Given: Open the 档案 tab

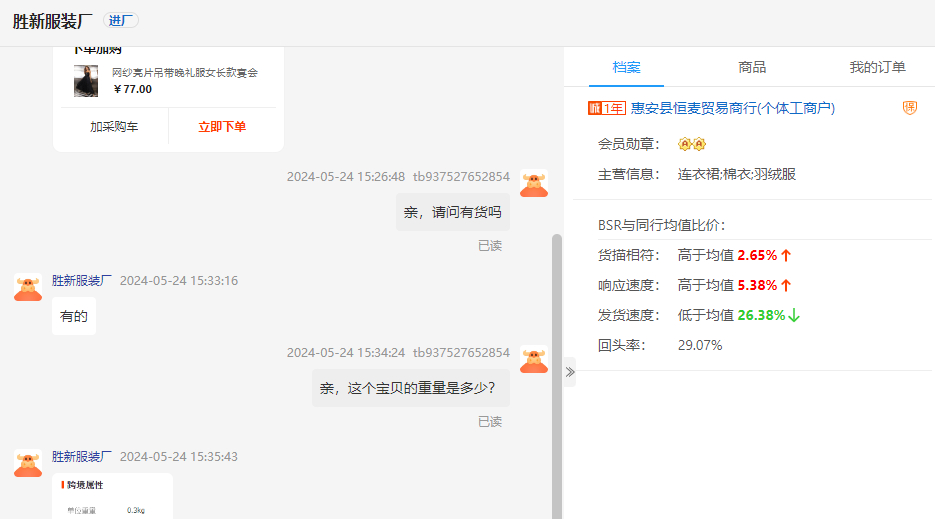Looking at the screenshot, I should point(626,67).
